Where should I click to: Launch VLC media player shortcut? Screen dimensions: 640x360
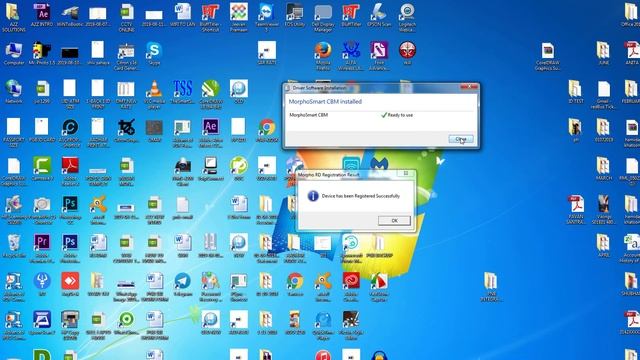pos(154,94)
